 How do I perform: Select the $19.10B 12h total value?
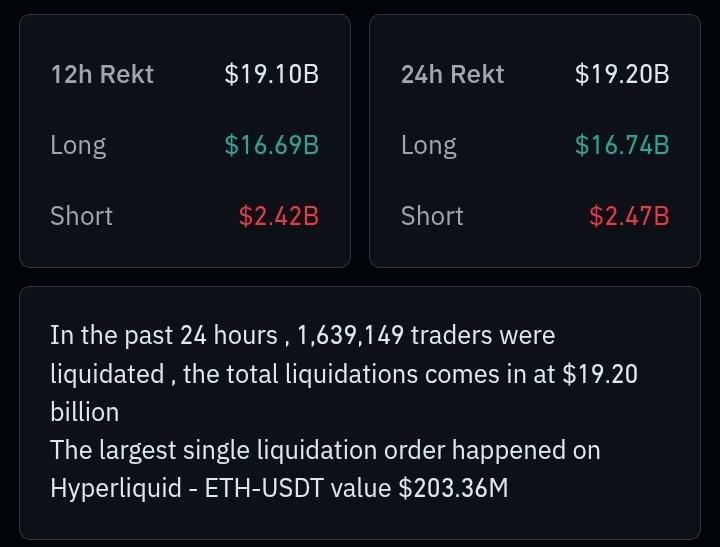[x=271, y=74]
